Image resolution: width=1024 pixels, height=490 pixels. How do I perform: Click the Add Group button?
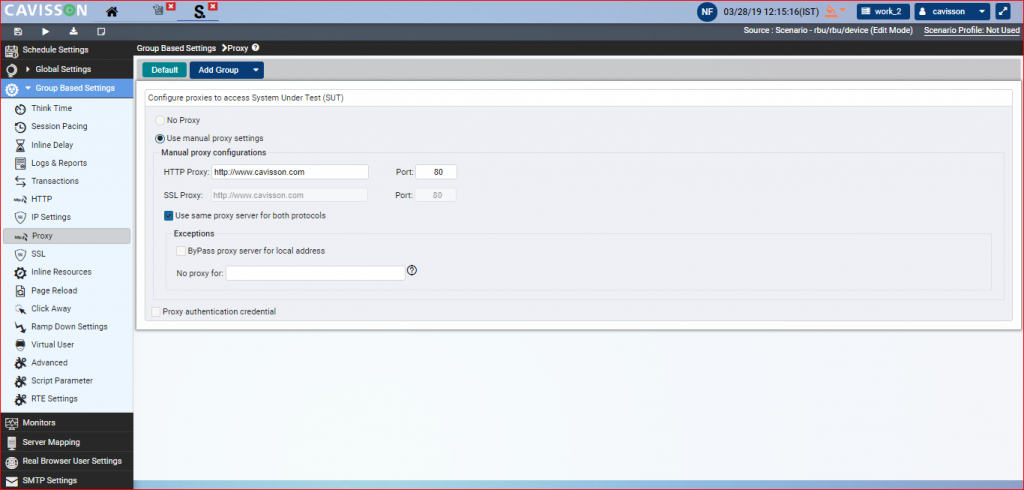pos(219,70)
